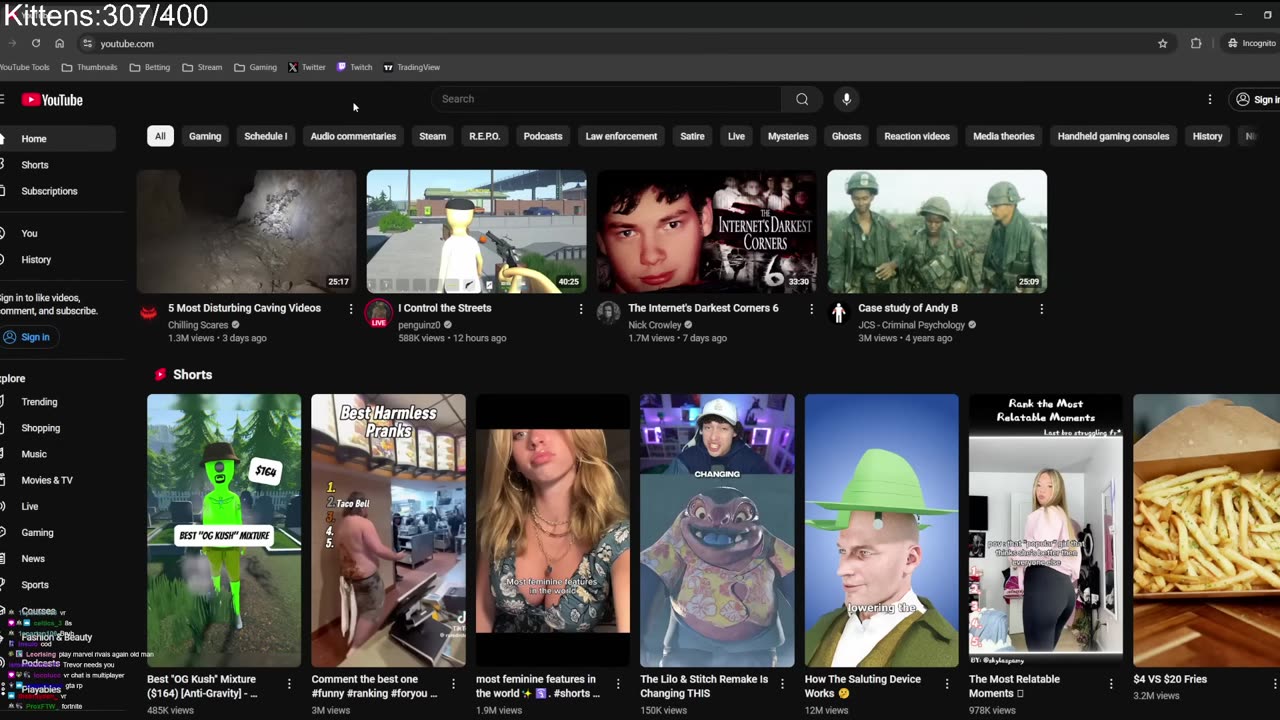Open browser extensions puzzle icon
This screenshot has height=720, width=1280.
coord(1196,44)
